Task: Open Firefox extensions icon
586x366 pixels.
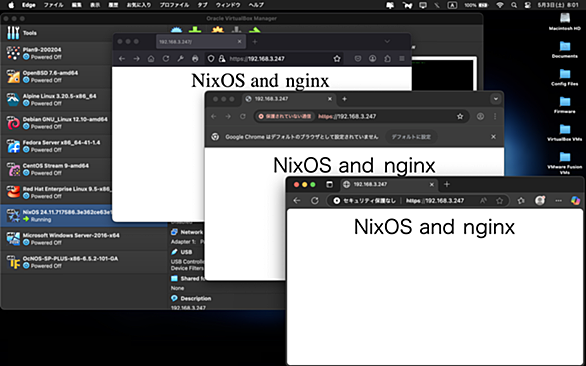Action: click(387, 59)
